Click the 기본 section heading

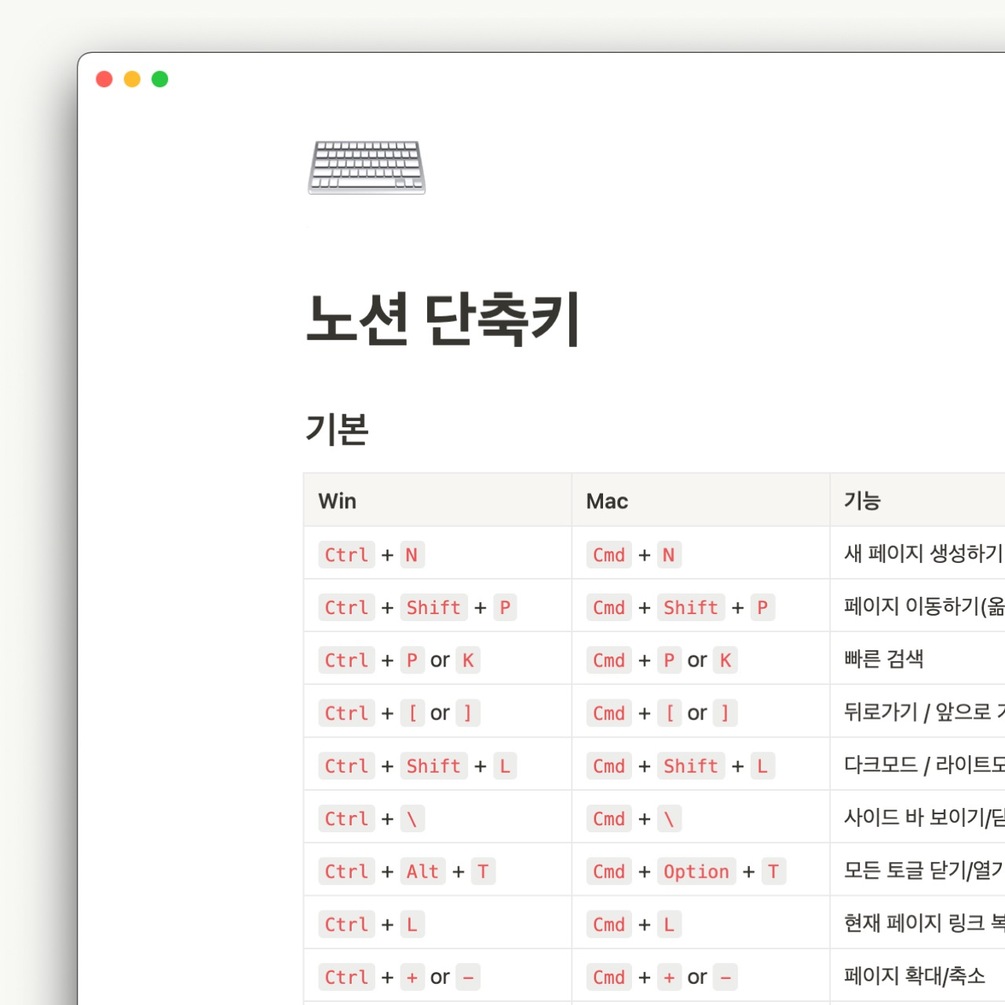[337, 429]
